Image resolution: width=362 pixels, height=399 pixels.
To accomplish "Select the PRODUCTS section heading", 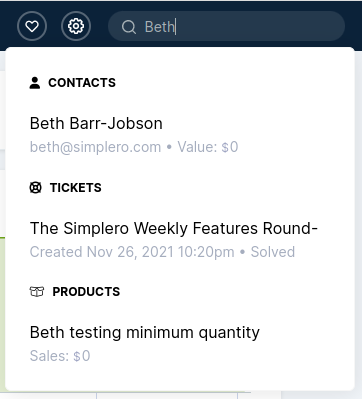I will coord(86,292).
